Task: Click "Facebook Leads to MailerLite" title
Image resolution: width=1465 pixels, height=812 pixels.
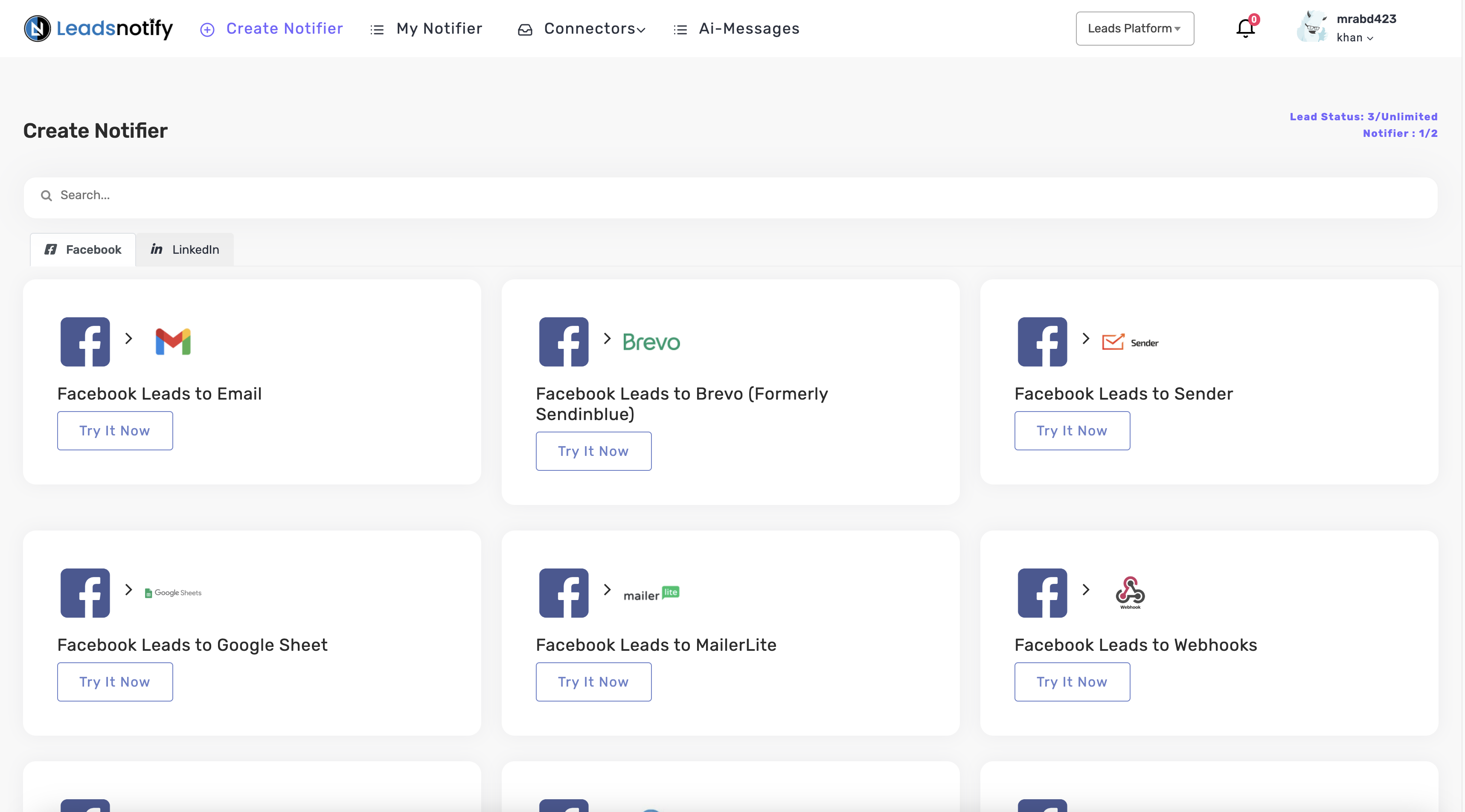Action: click(x=656, y=645)
